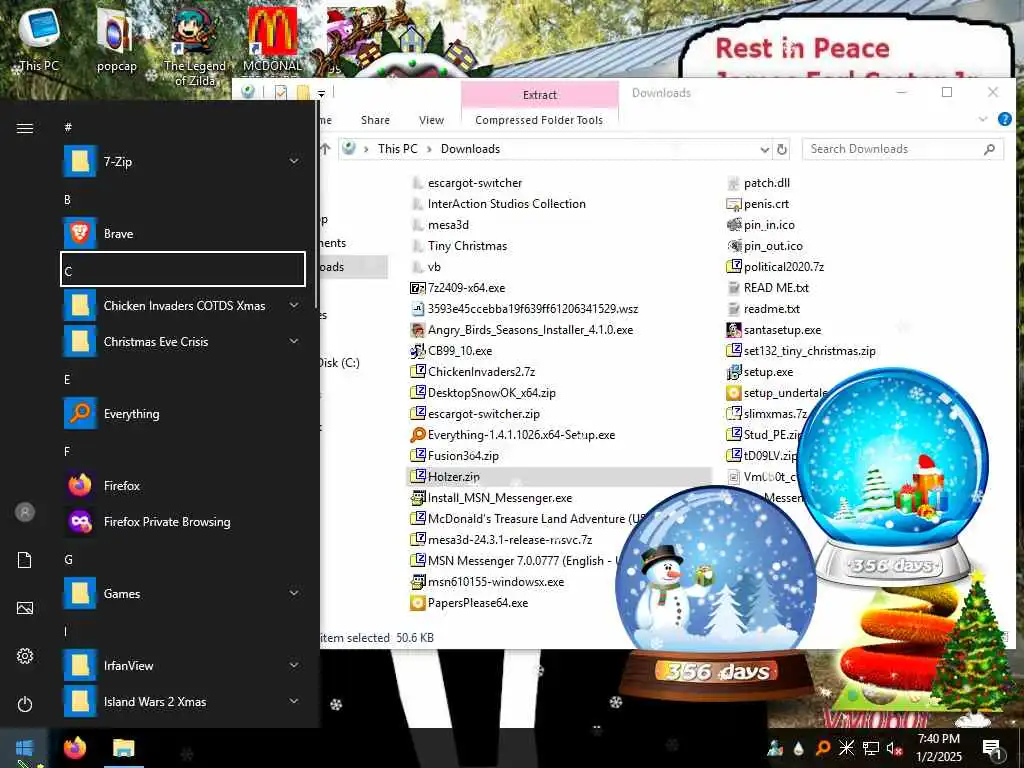Open the McDonald's desktop shortcut

pyautogui.click(x=272, y=39)
